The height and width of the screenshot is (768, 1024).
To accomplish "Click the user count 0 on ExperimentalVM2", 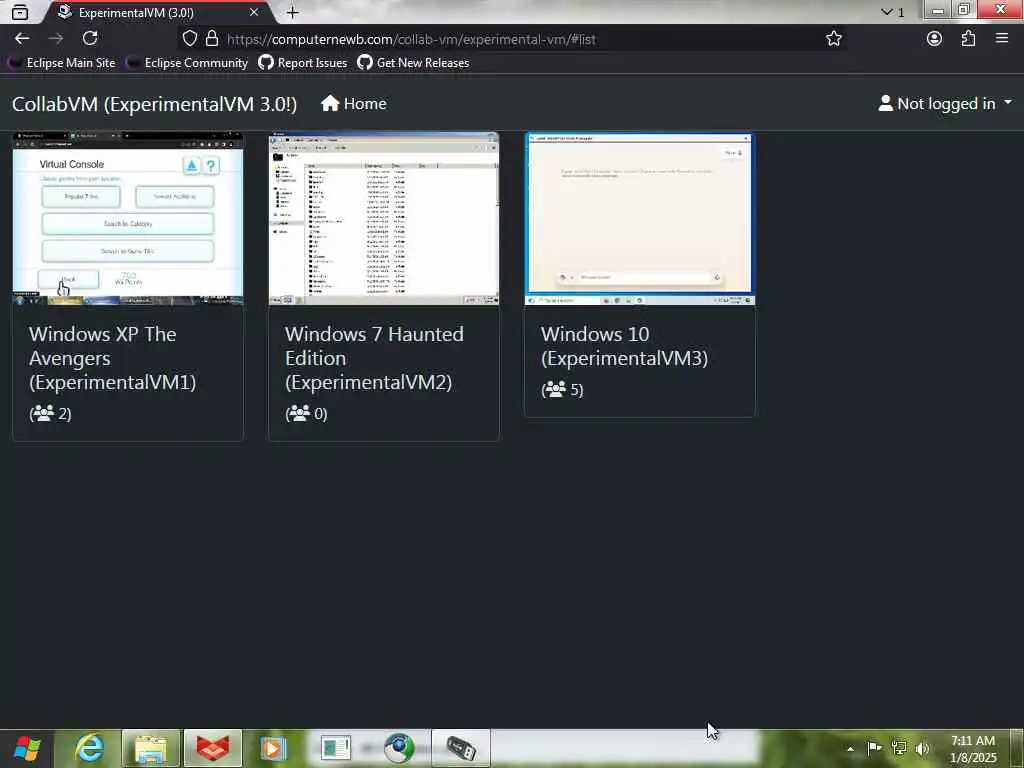I will [306, 413].
